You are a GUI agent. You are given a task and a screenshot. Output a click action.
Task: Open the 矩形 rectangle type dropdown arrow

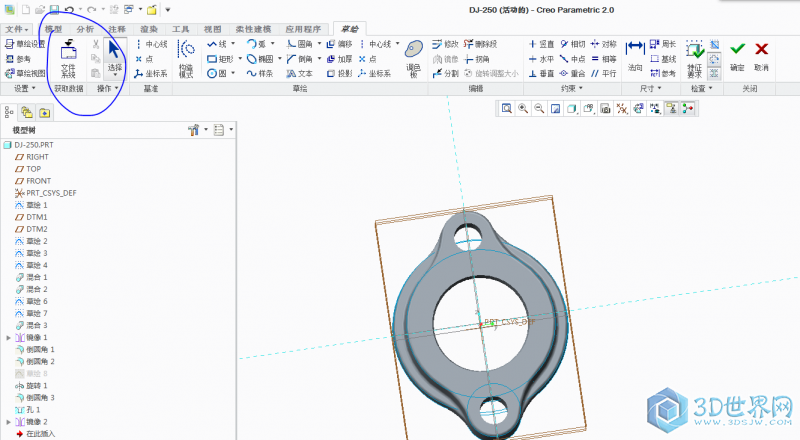[240, 59]
